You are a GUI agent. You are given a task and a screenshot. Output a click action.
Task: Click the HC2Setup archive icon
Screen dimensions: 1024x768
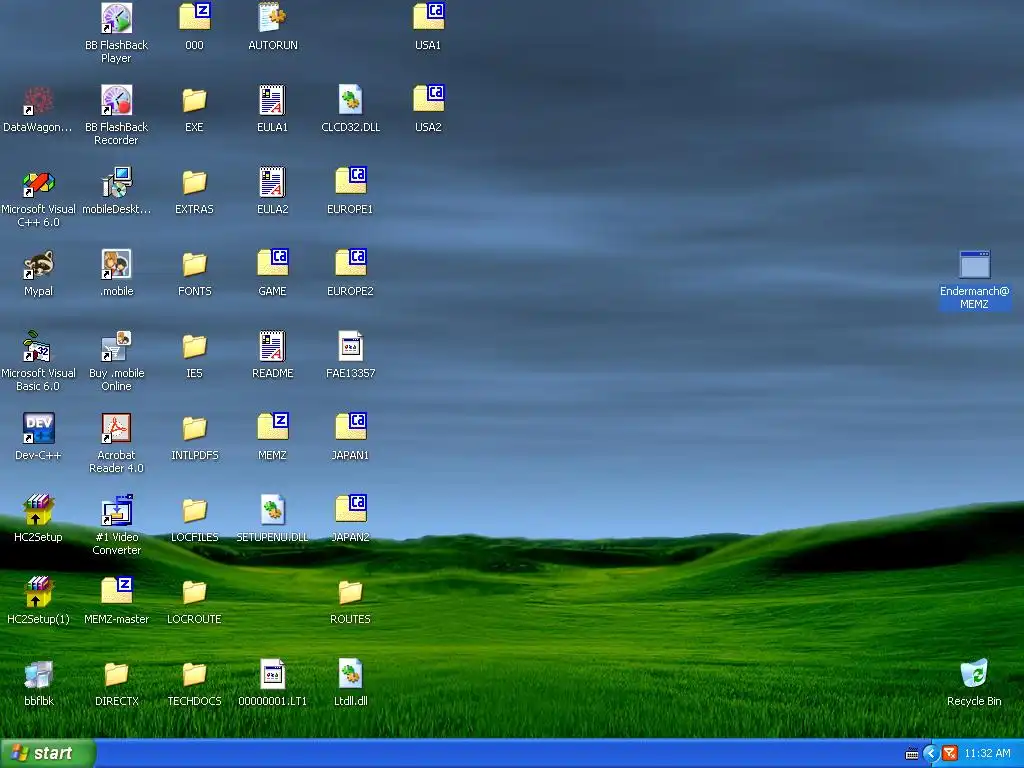[38, 510]
